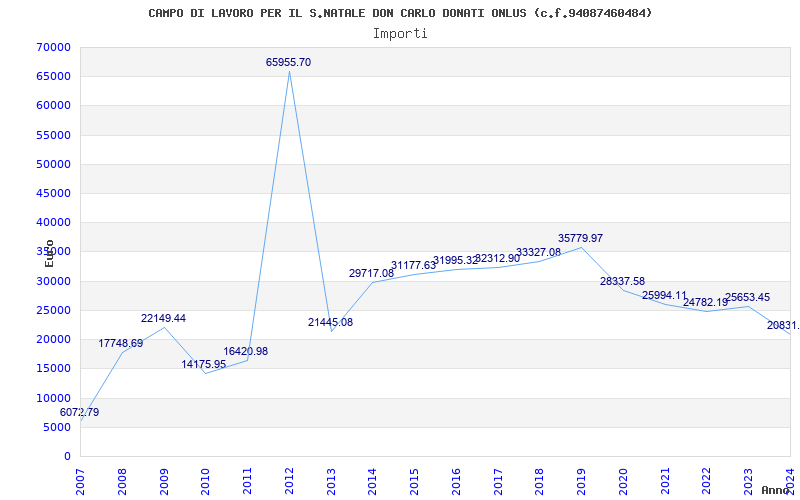
Task: Click x-axis year 2018
Action: 539,482
